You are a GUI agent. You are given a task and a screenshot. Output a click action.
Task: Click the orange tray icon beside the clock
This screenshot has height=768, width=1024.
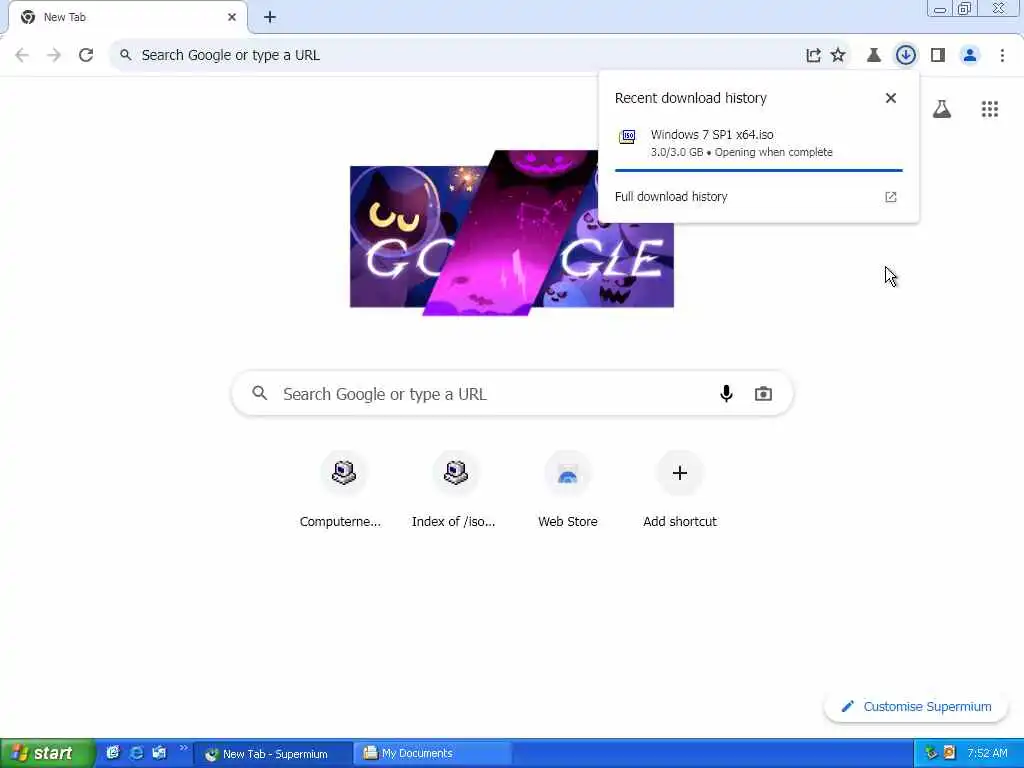[949, 754]
